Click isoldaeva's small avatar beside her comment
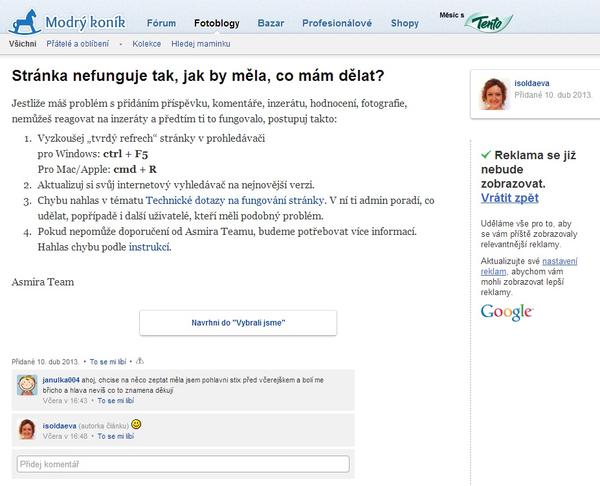The image size is (600, 486). [x=27, y=428]
